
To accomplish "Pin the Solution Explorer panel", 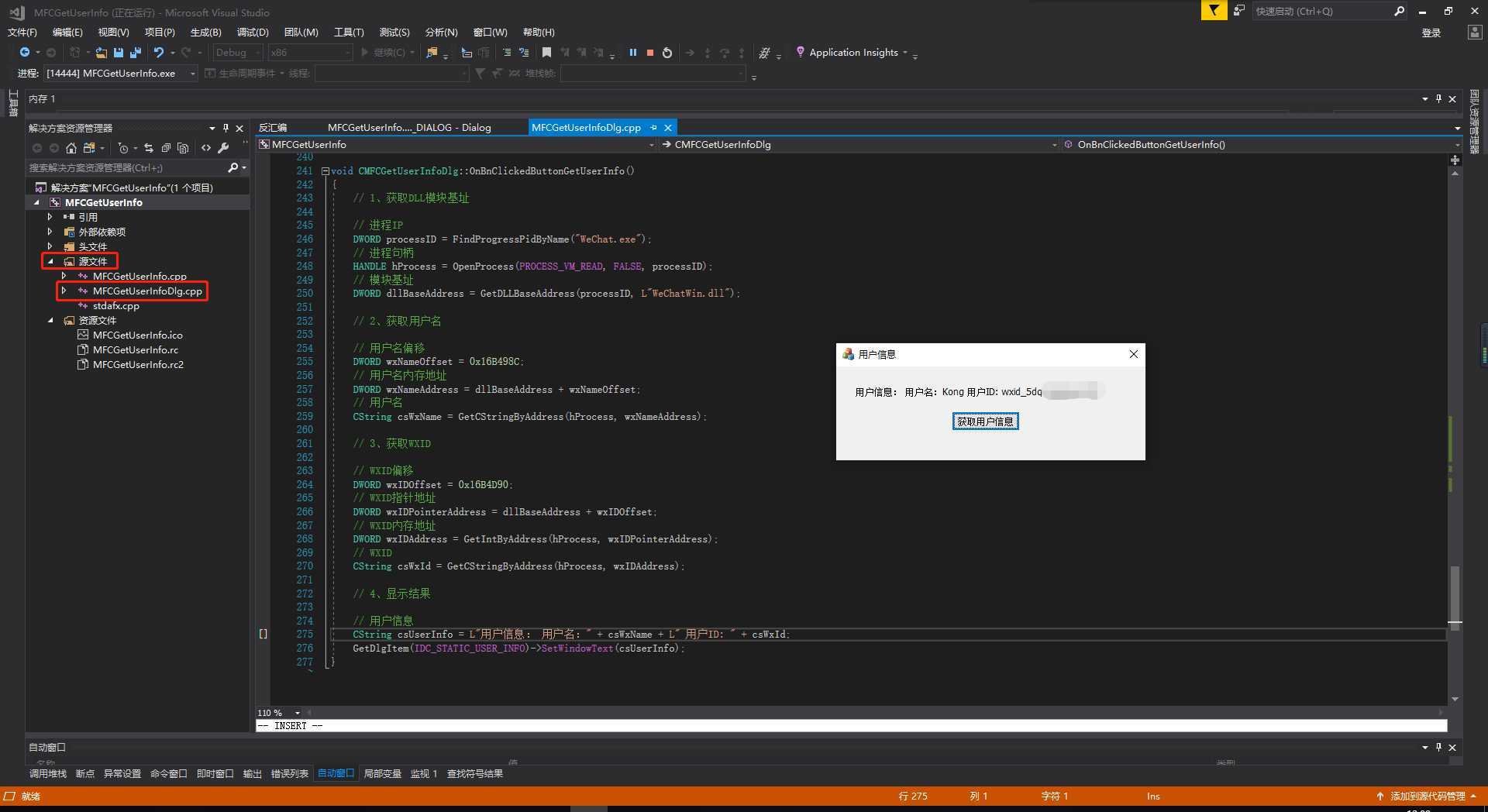I will (226, 128).
